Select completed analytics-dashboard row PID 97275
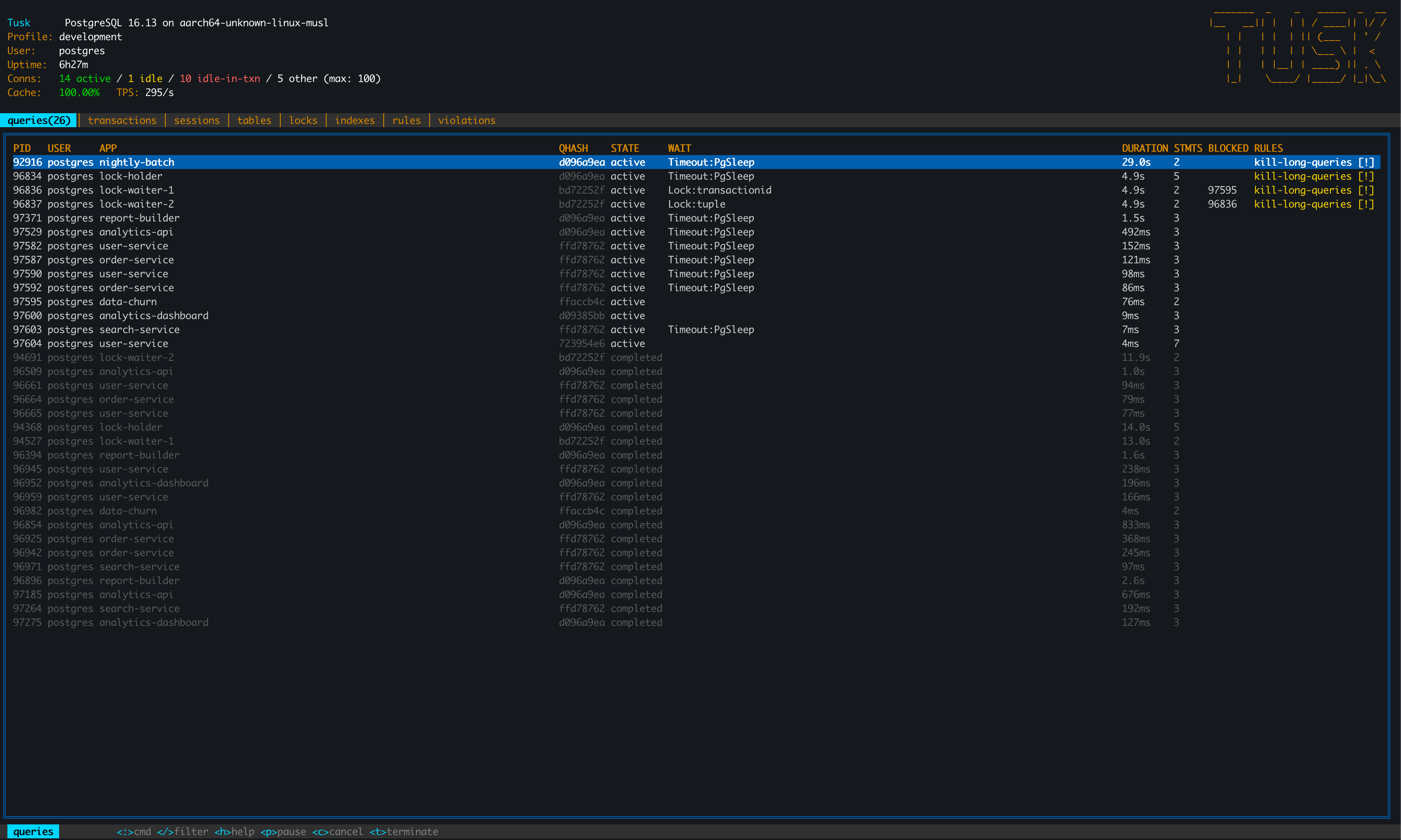This screenshot has width=1401, height=840. tap(696, 622)
